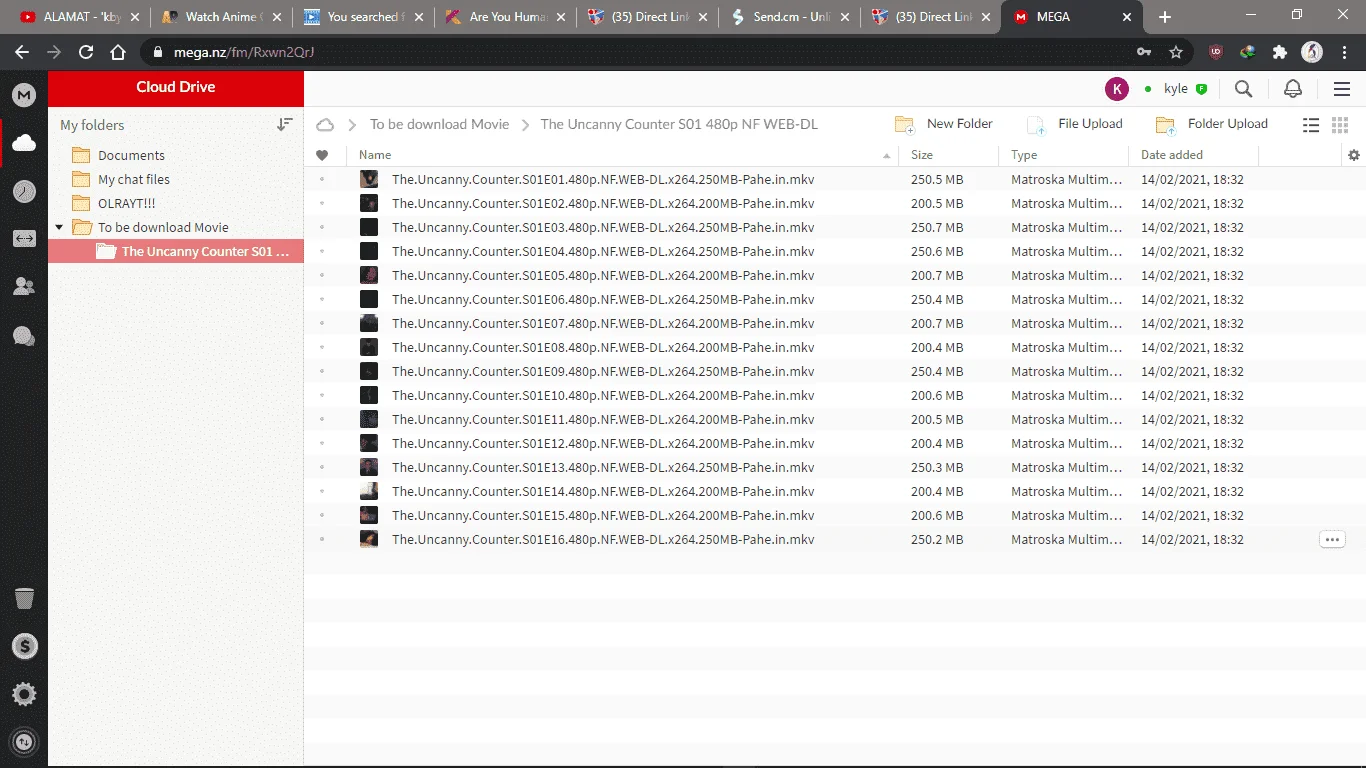The height and width of the screenshot is (768, 1366).
Task: Toggle favourite dot for S01E08 file
Action: (322, 347)
